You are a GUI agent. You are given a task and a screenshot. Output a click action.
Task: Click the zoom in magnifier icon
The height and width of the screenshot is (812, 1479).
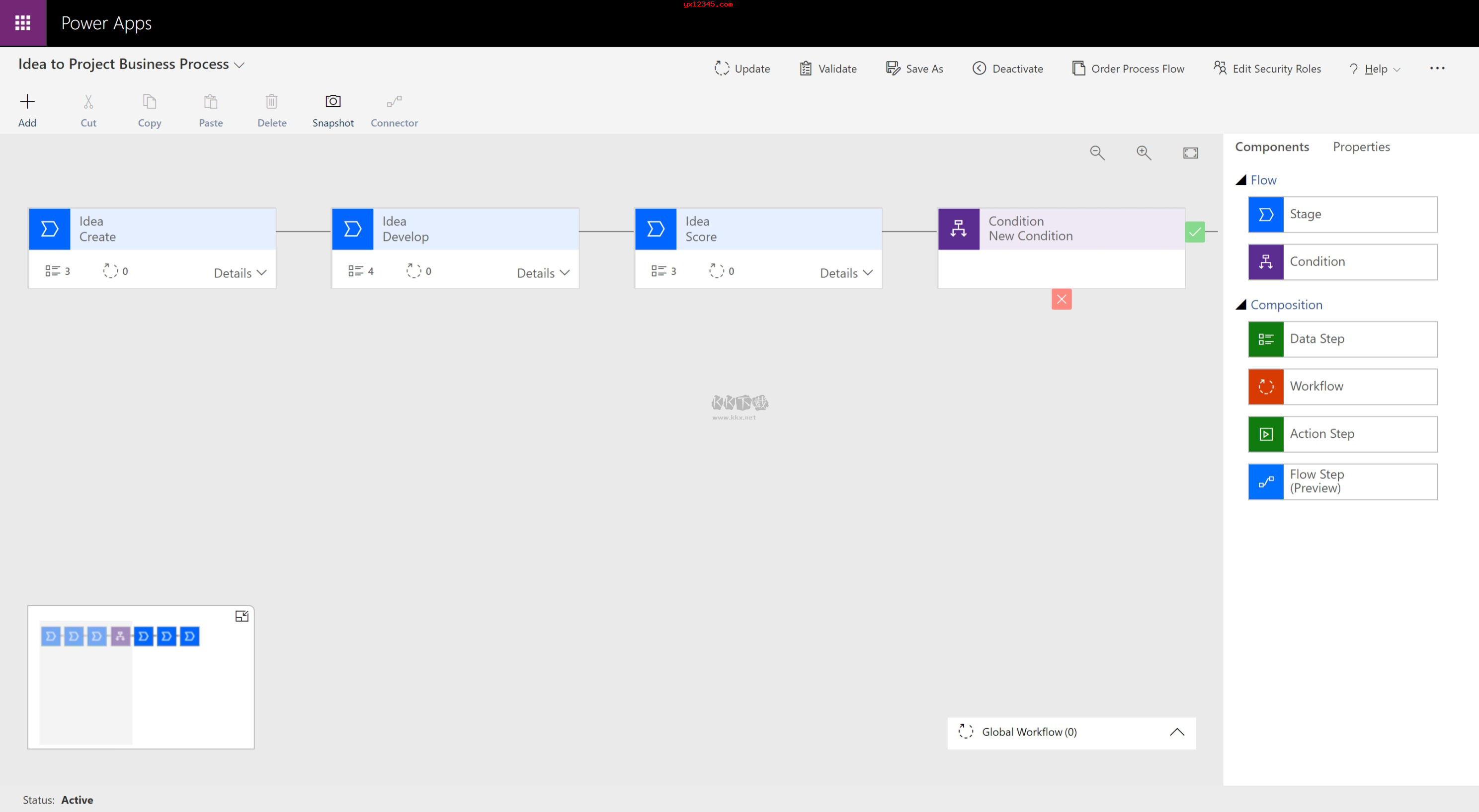(1144, 153)
